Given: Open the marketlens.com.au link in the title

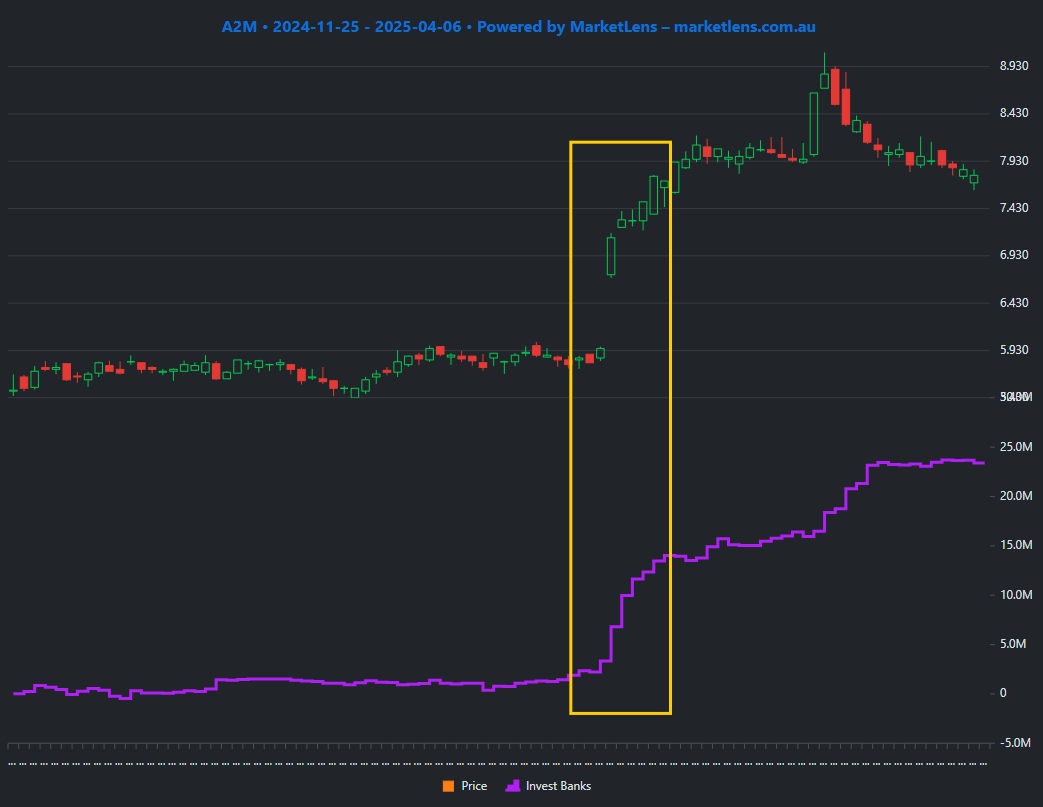Looking at the screenshot, I should [745, 27].
